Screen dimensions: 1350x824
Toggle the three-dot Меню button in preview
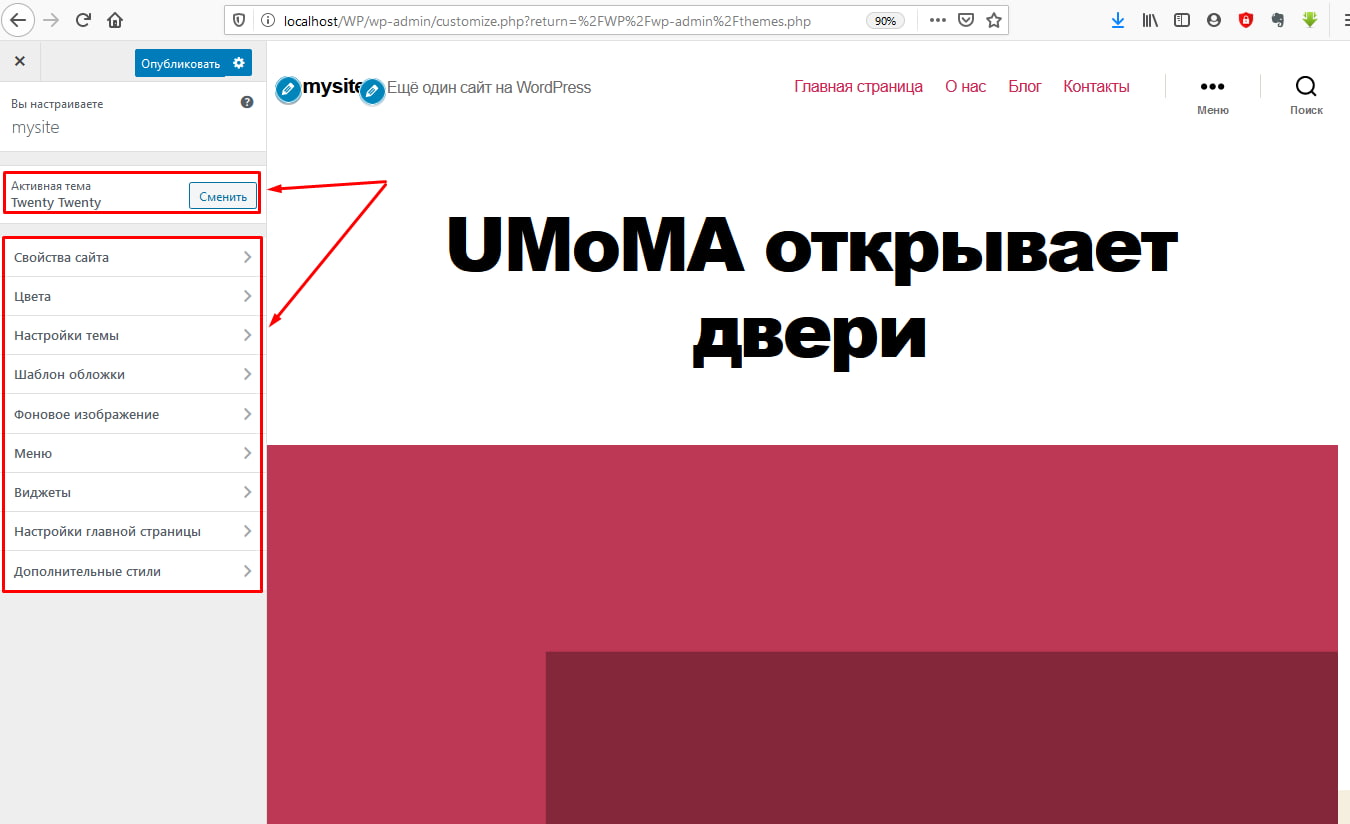tap(1212, 96)
